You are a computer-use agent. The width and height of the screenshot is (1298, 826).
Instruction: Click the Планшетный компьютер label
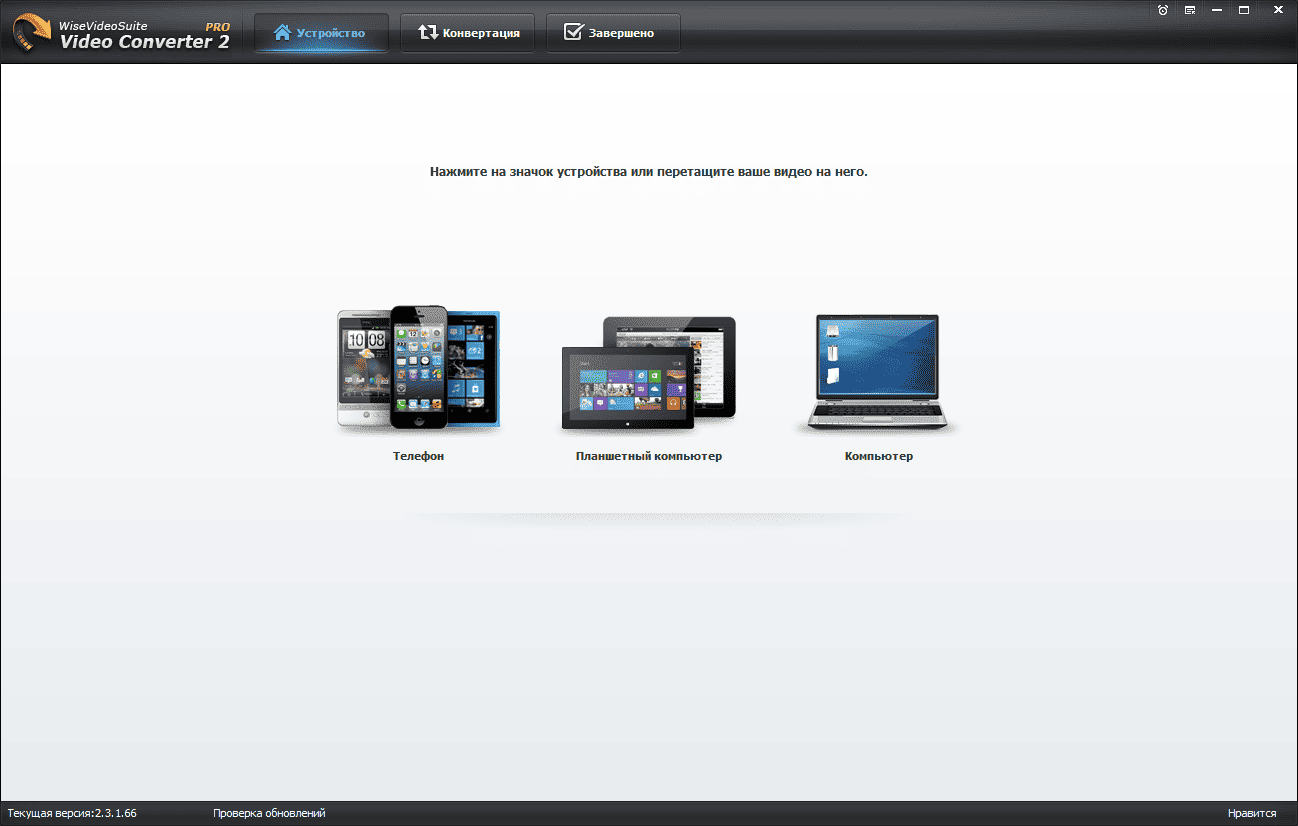pos(648,456)
